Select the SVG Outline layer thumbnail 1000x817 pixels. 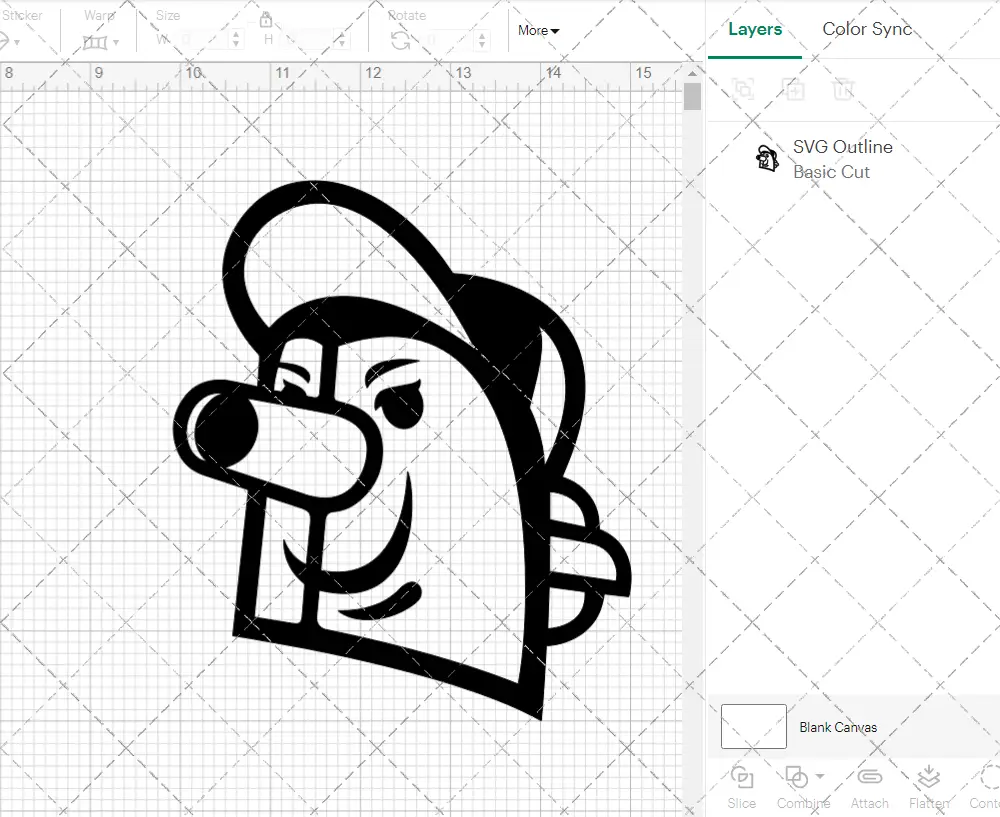[x=767, y=159]
